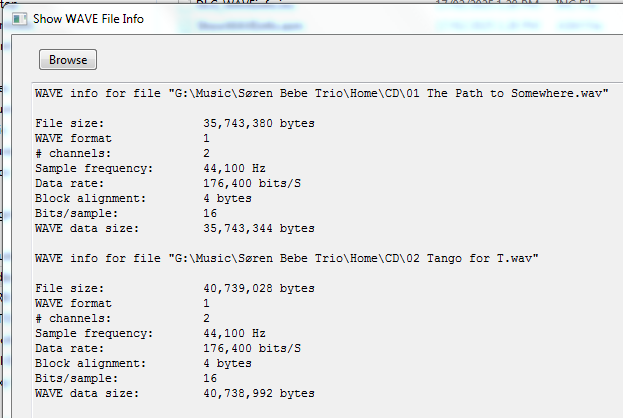623x418 pixels.
Task: Click the Browse button
Action: (x=68, y=60)
